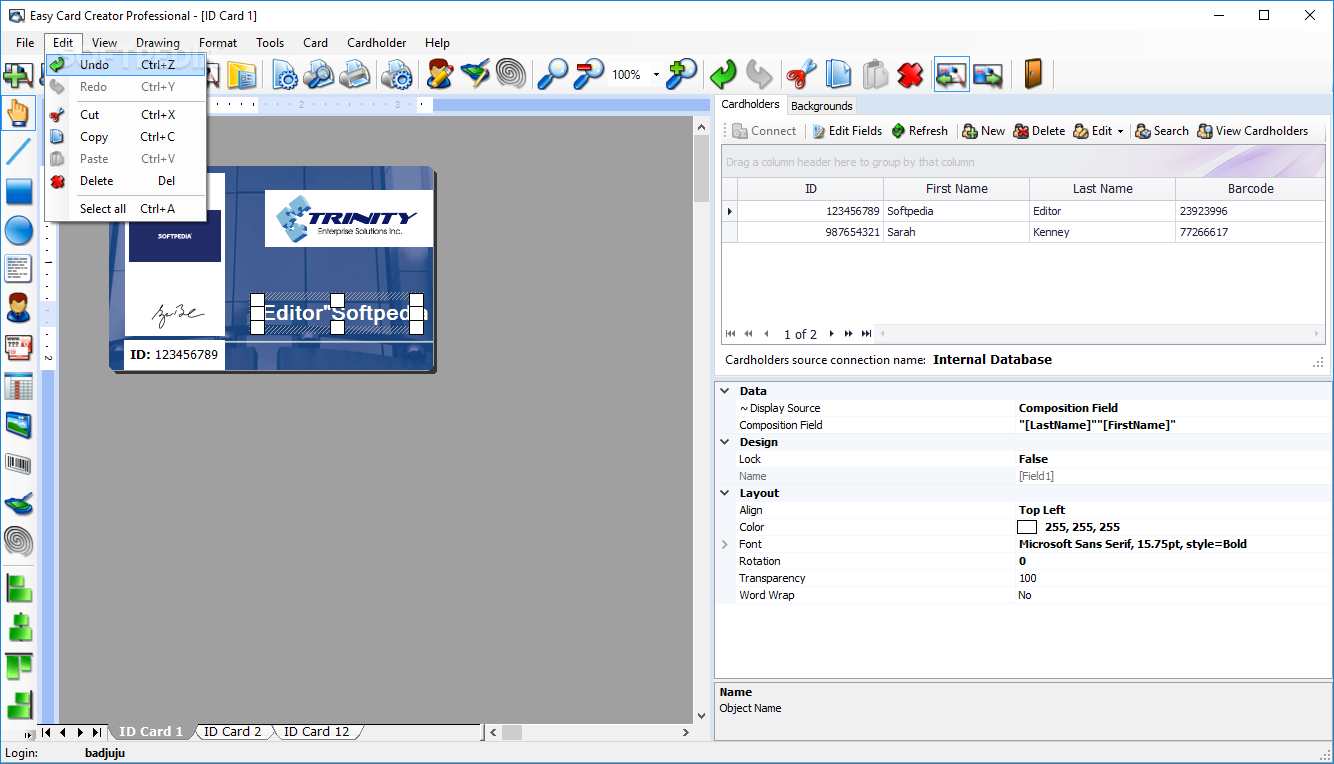1334x764 pixels.
Task: Open the Drawing menu
Action: click(158, 43)
